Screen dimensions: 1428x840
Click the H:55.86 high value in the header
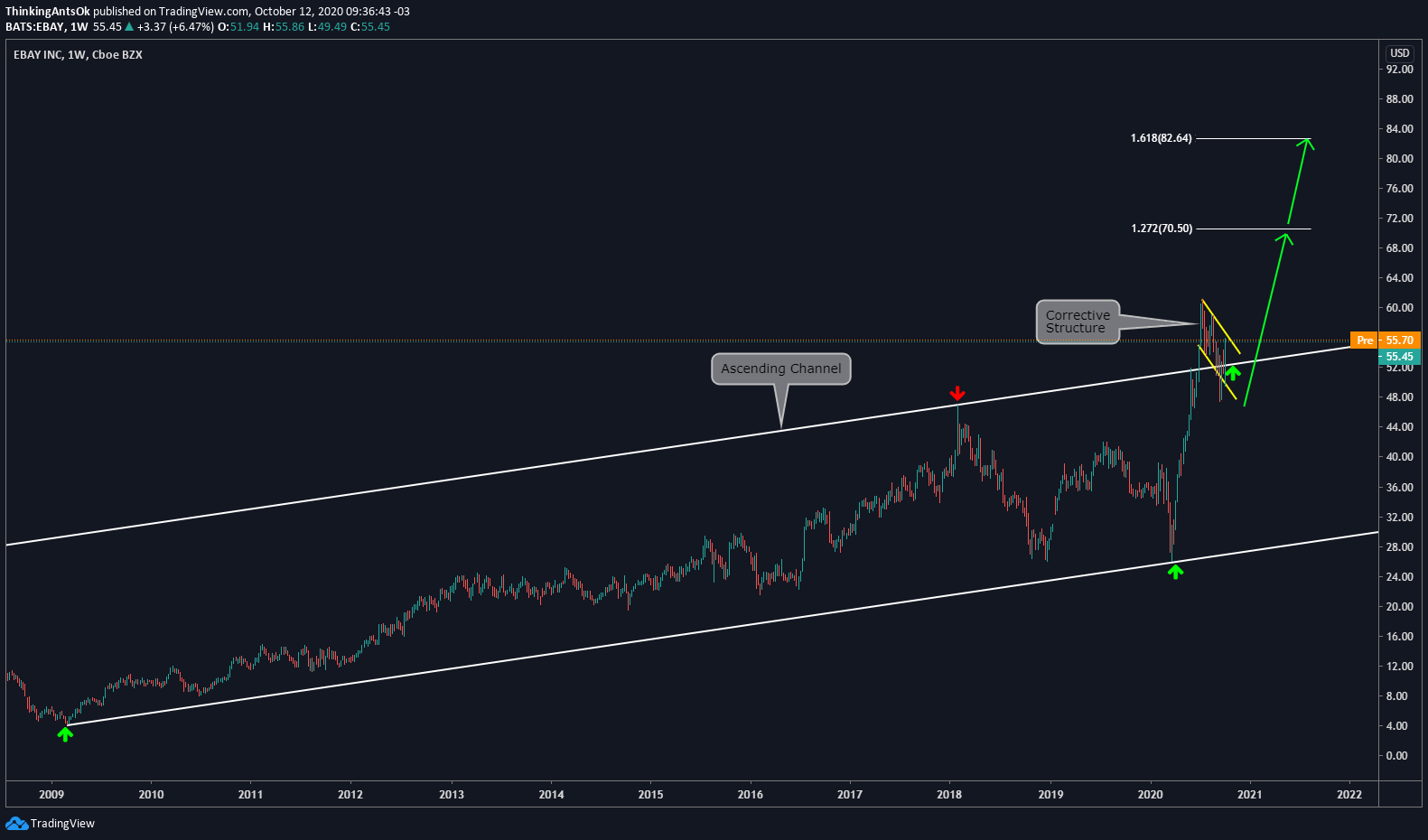pyautogui.click(x=284, y=27)
